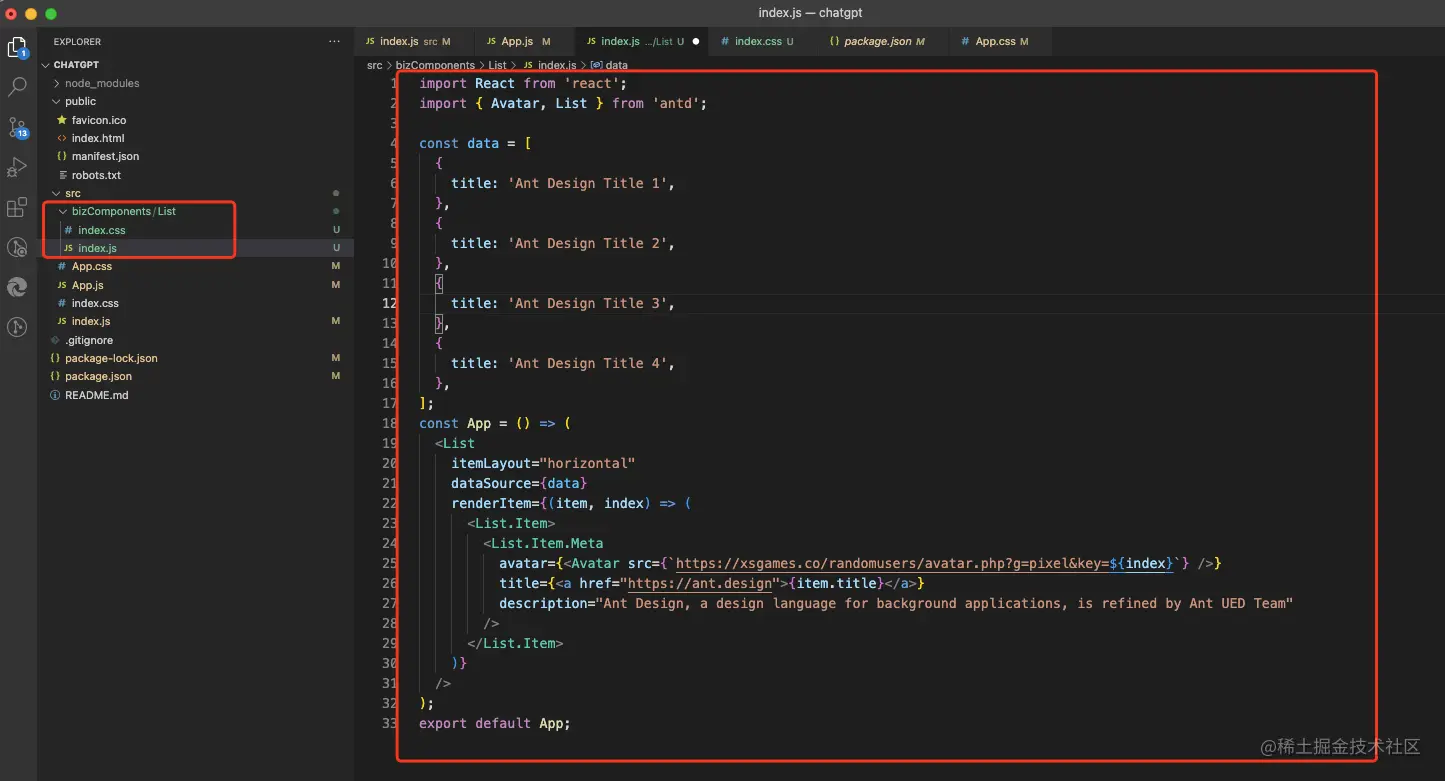Screen dimensions: 1445x781
Task: Open App.css in the Explorer
Action: click(x=91, y=266)
